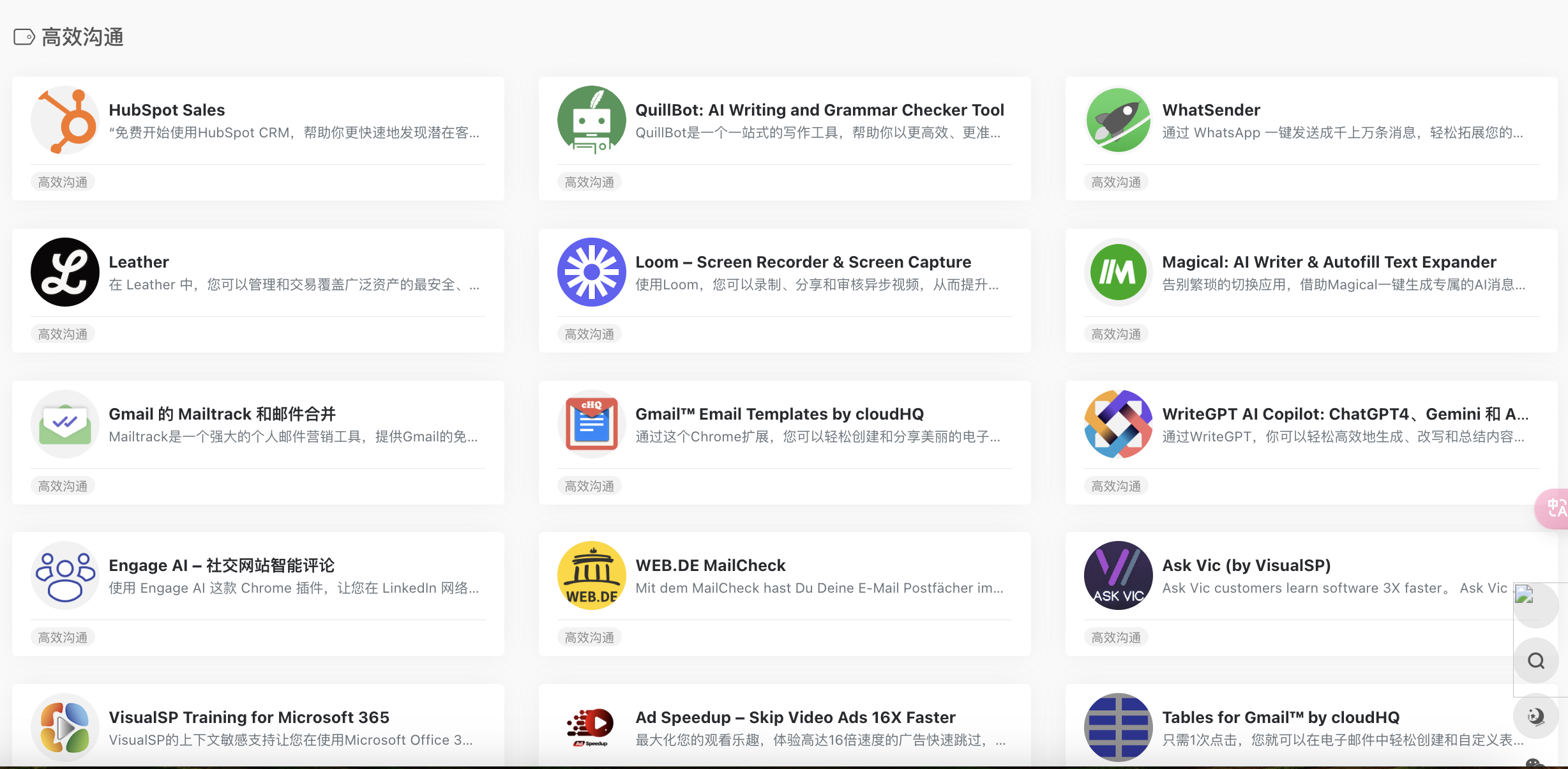1568x769 pixels.
Task: Click the Ask Vic purple icon
Action: click(x=1119, y=575)
